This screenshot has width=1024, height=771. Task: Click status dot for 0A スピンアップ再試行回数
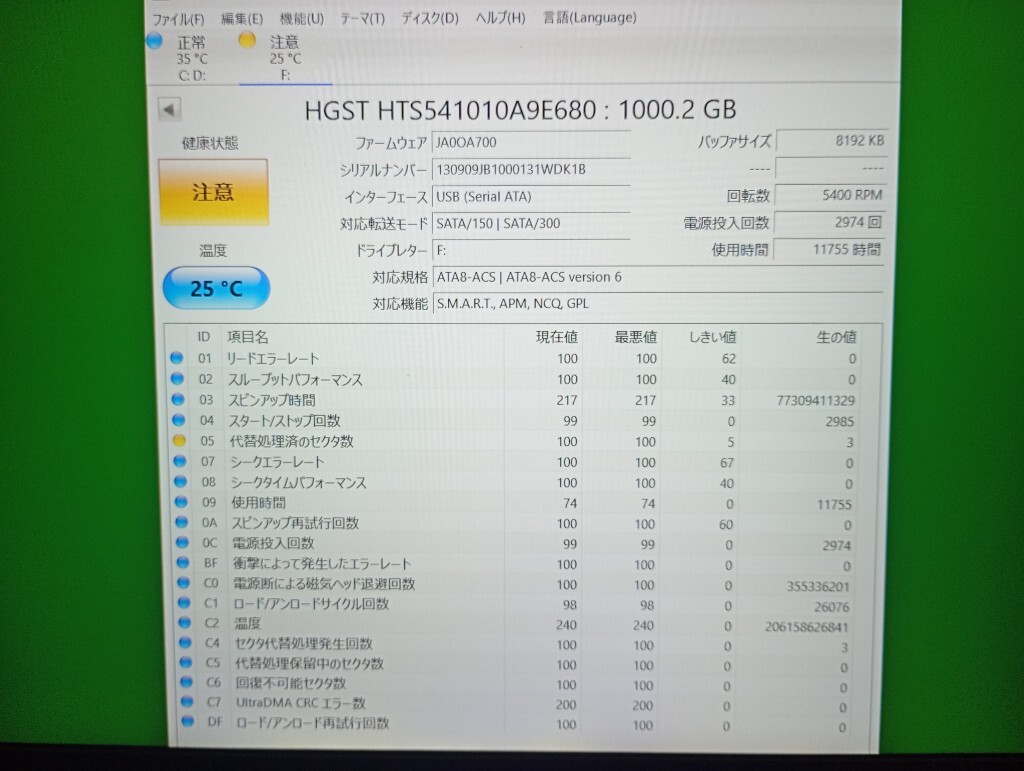(x=182, y=522)
